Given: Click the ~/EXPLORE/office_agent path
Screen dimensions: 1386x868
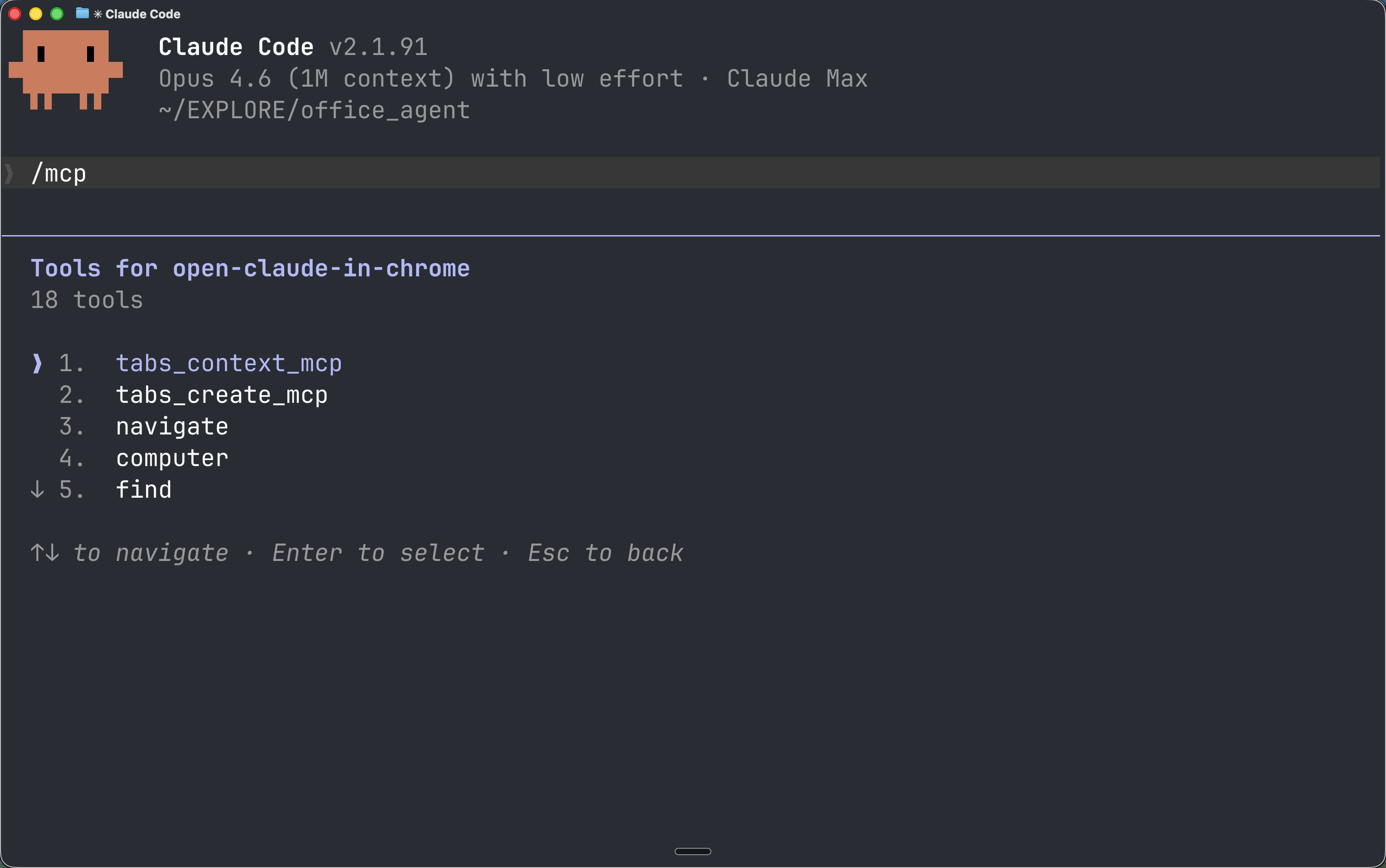Looking at the screenshot, I should pos(314,110).
